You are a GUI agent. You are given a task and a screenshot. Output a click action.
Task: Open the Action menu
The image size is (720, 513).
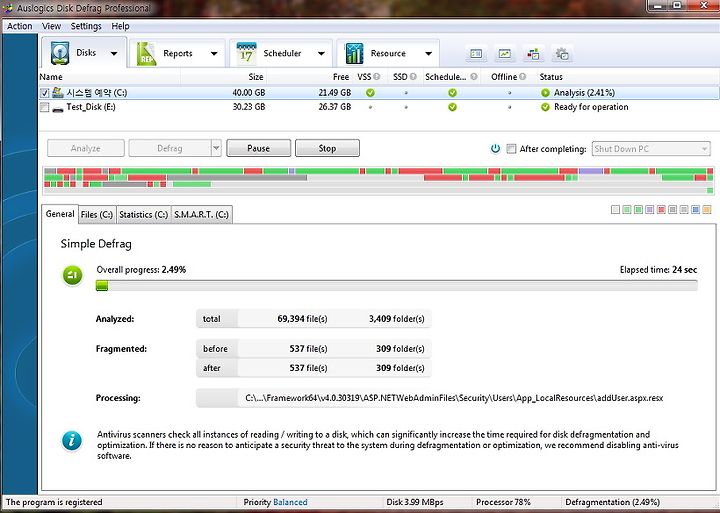20,26
